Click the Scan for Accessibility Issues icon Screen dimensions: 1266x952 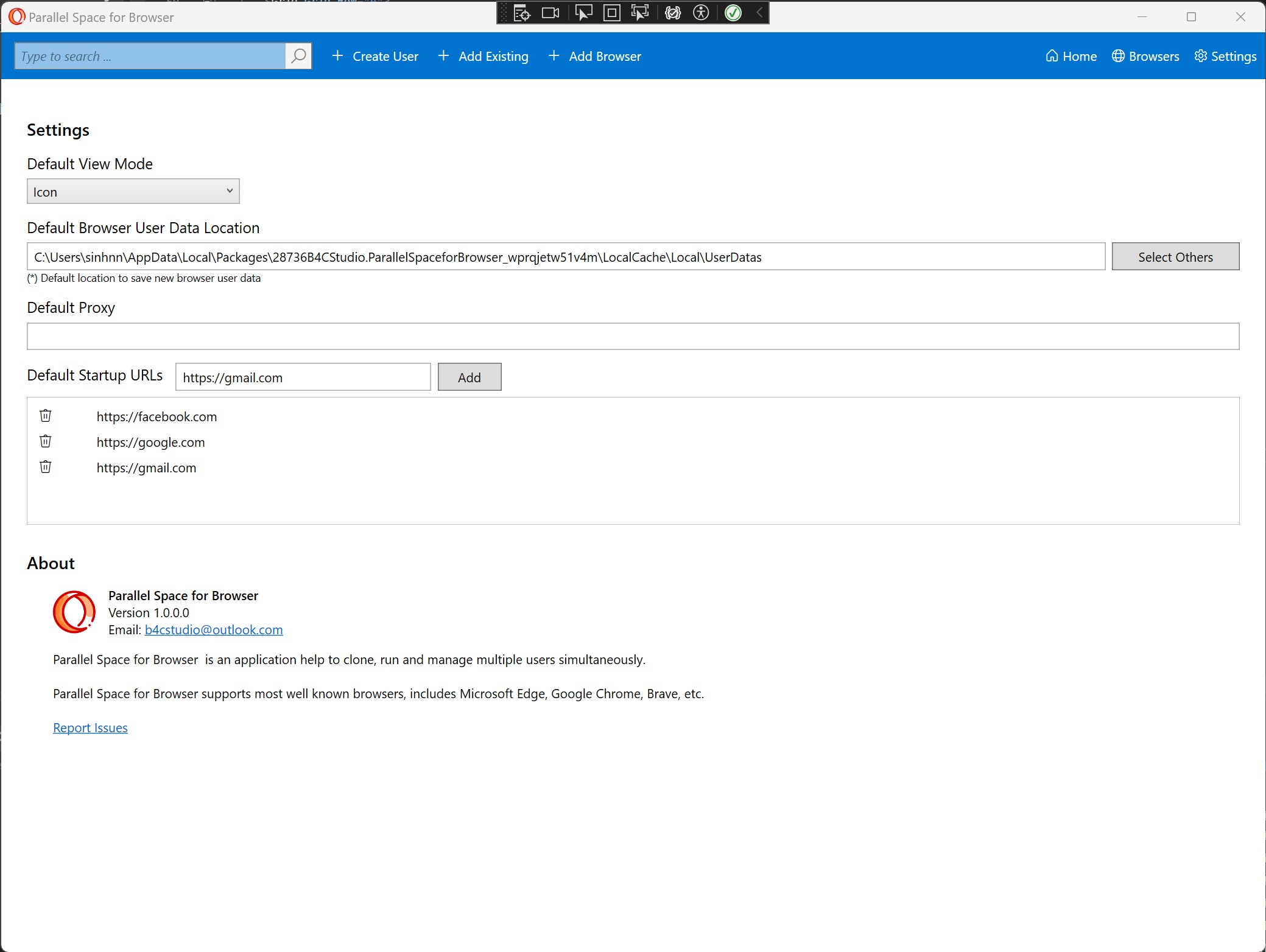(x=701, y=13)
